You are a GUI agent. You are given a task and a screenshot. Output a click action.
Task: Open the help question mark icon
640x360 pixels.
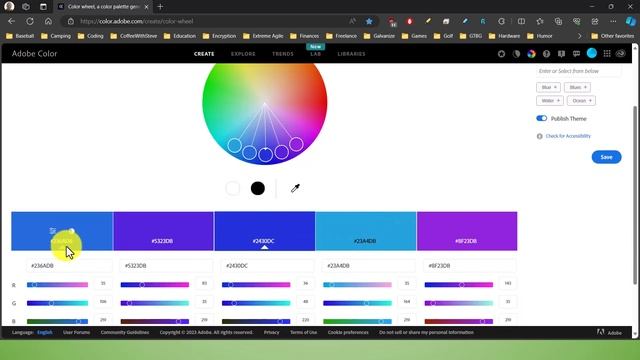coord(546,54)
